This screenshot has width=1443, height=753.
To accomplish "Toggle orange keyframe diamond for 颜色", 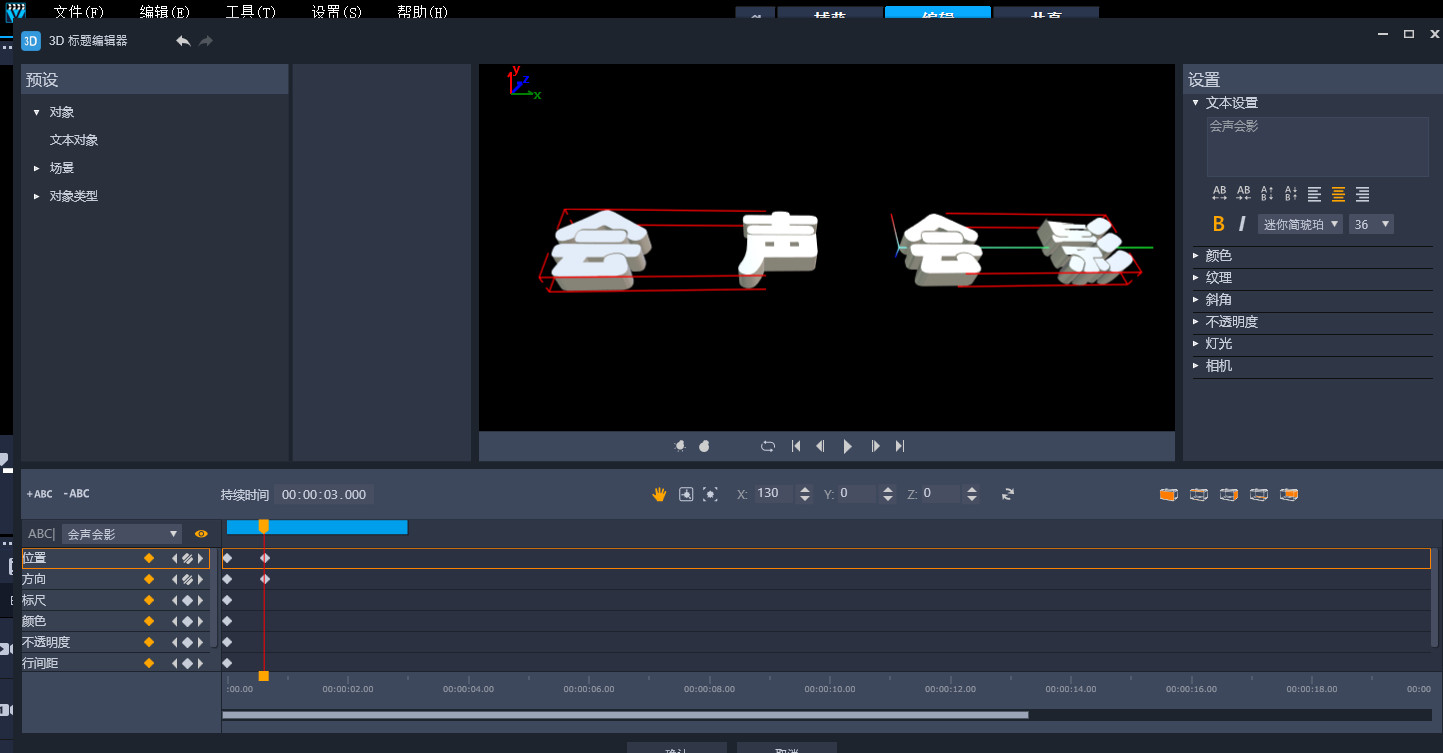I will [149, 621].
